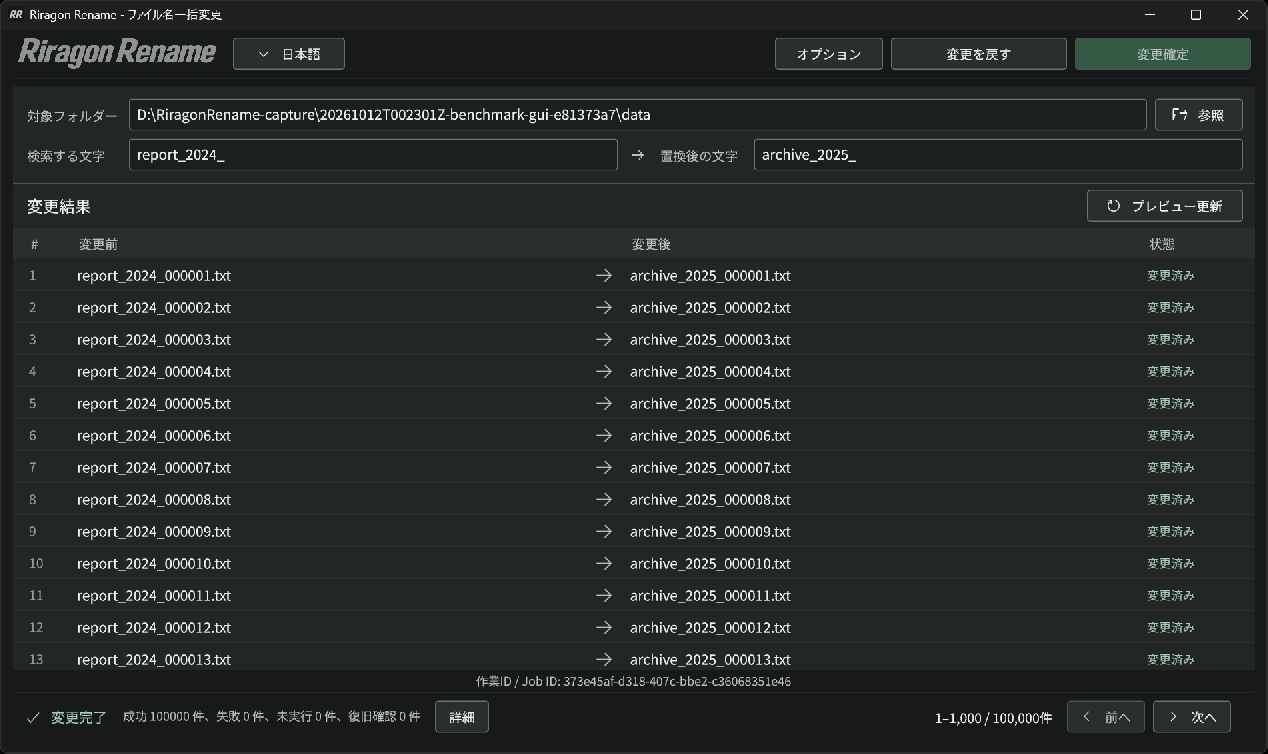Select report_2024_000006.txt in the list
Image resolution: width=1268 pixels, height=754 pixels.
(154, 436)
